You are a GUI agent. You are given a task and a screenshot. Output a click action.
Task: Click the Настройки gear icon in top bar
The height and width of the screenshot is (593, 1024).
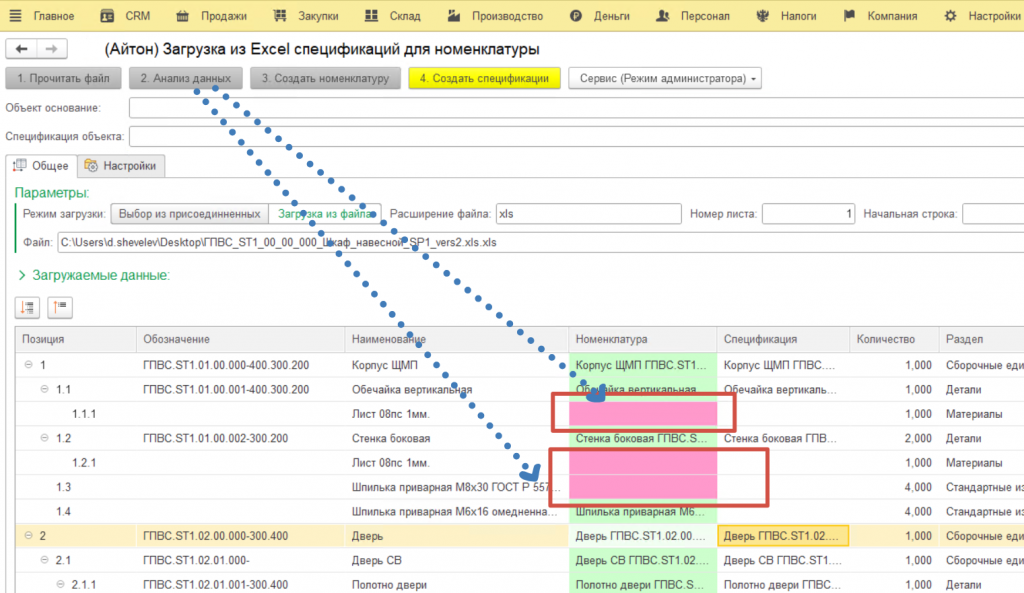point(950,16)
